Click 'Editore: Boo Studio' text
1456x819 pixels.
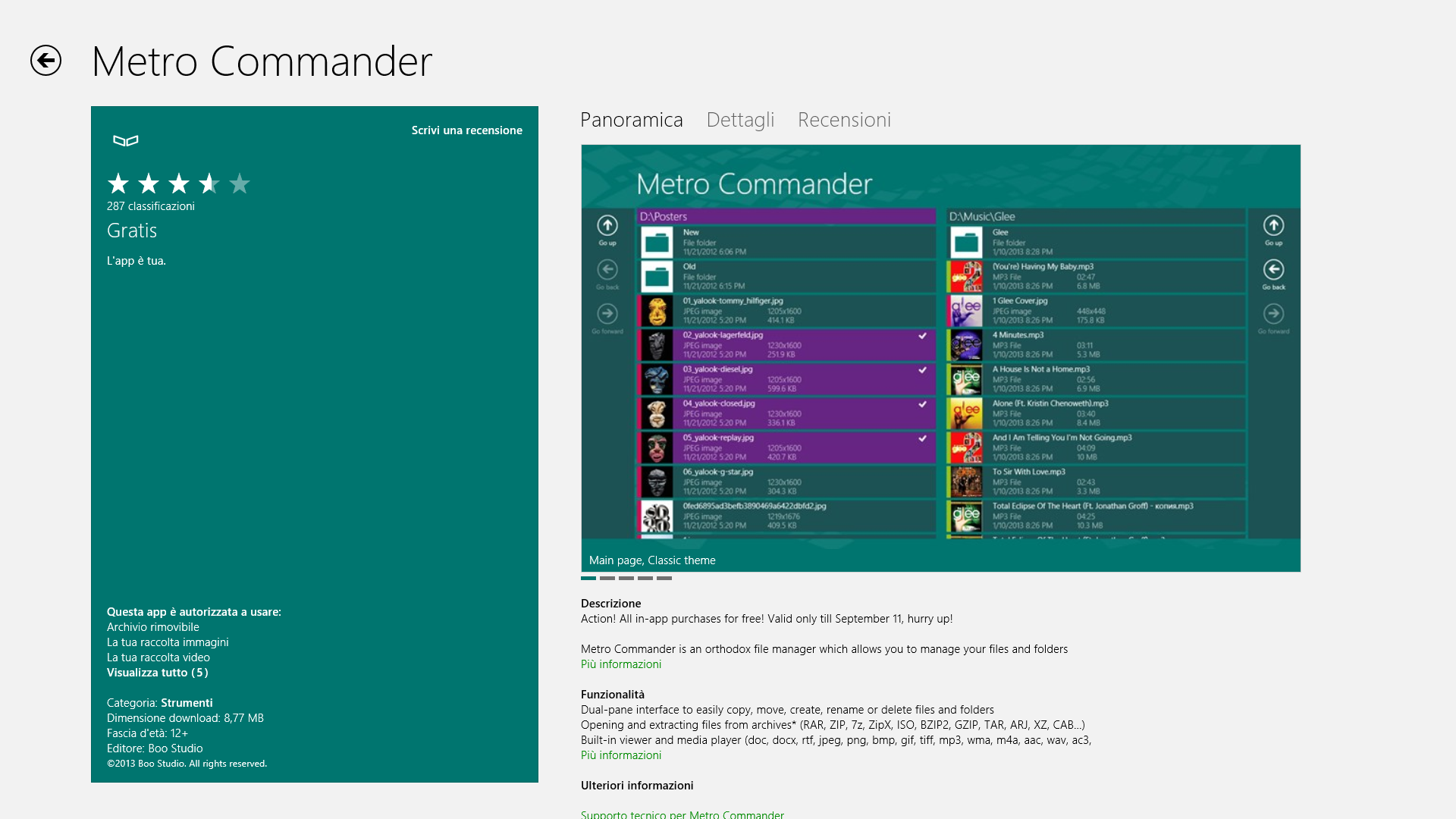[x=155, y=748]
